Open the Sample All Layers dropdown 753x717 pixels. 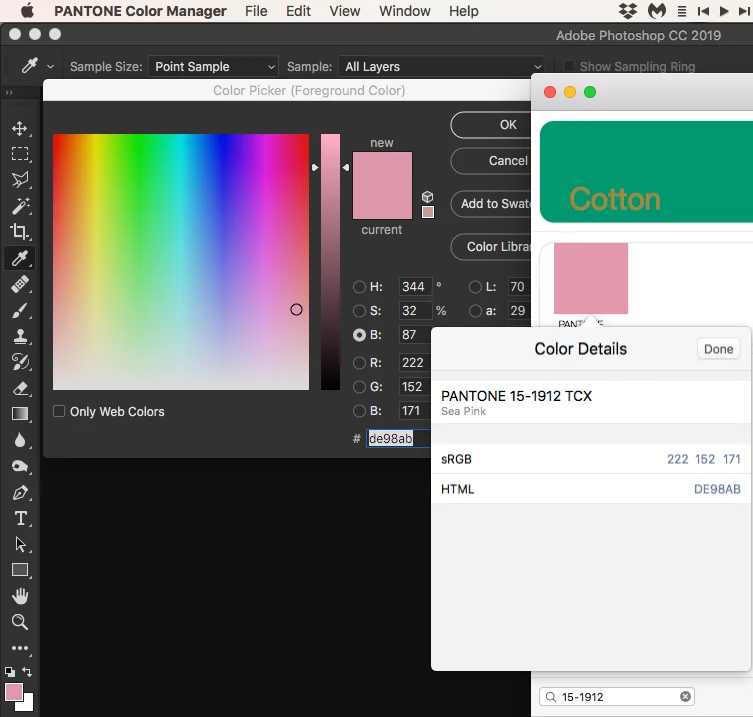441,66
